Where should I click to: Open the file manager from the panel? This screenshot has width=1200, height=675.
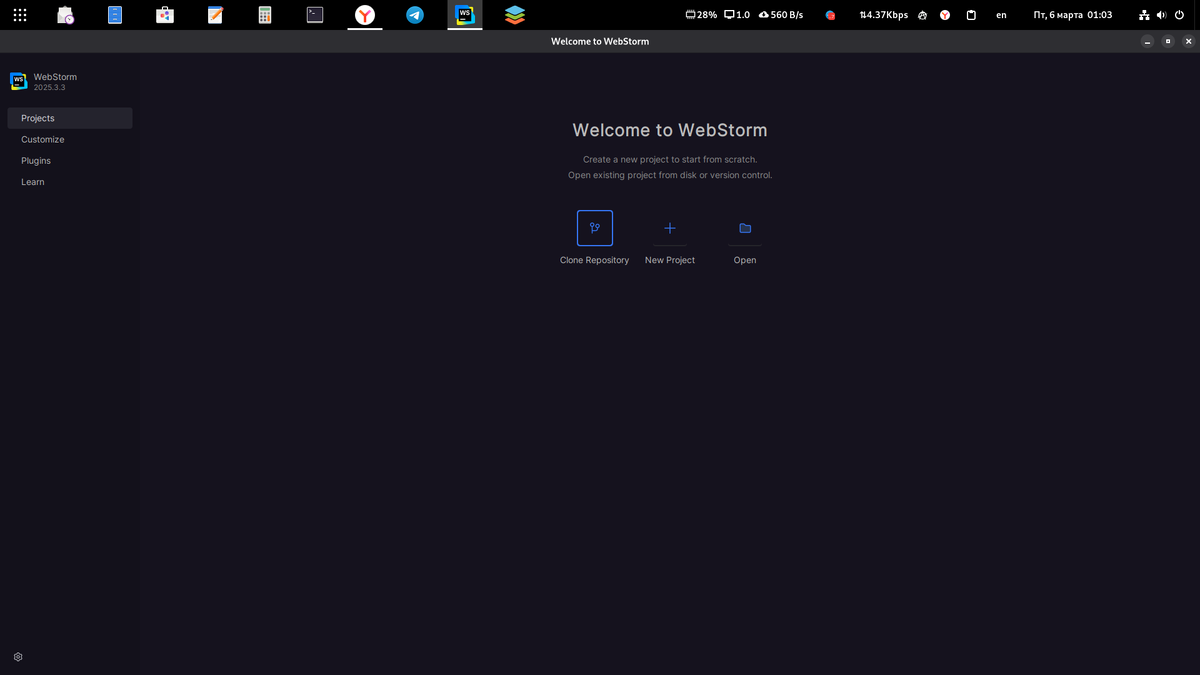tap(115, 15)
